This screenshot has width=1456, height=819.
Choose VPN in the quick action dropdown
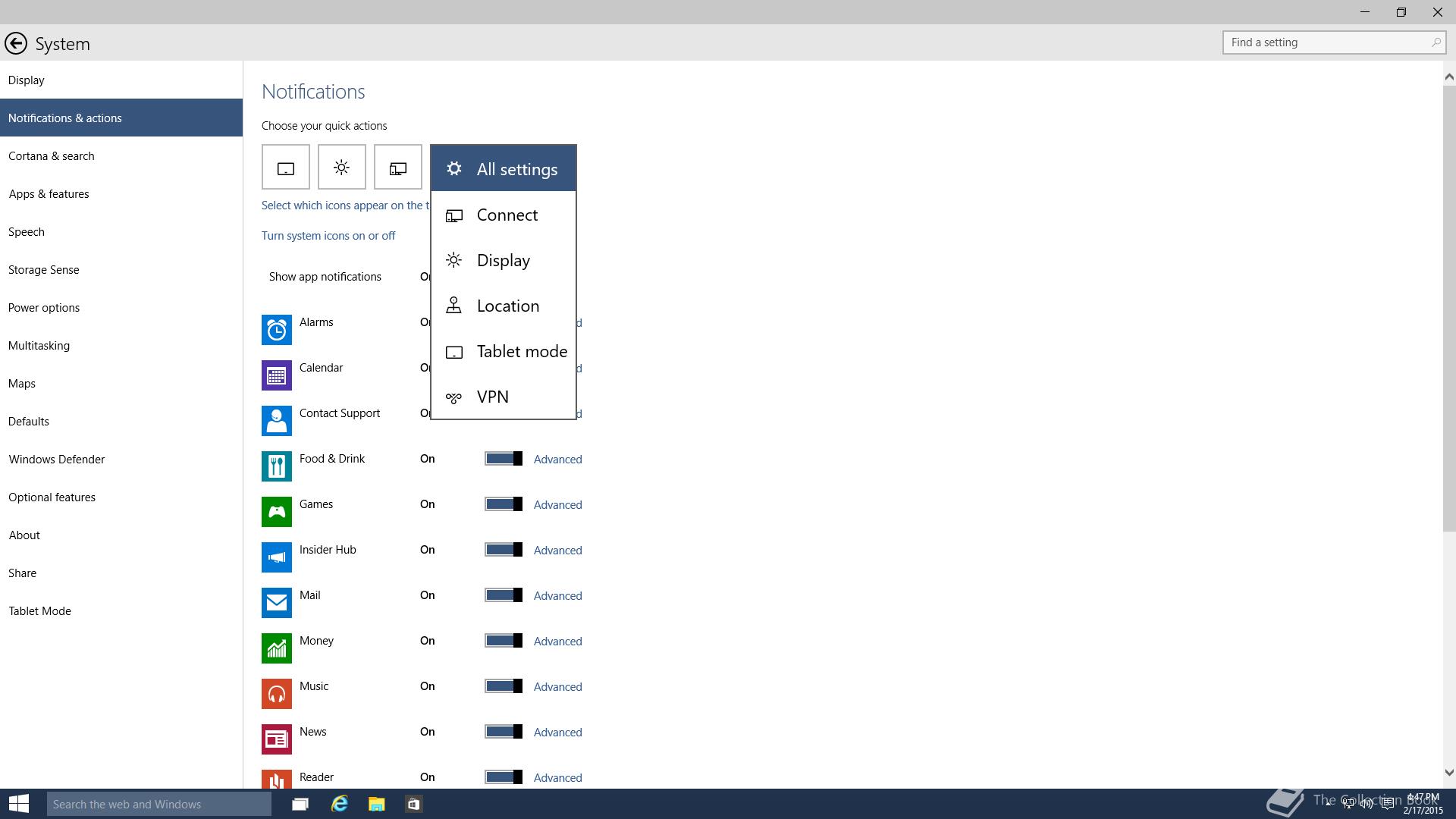(x=504, y=397)
